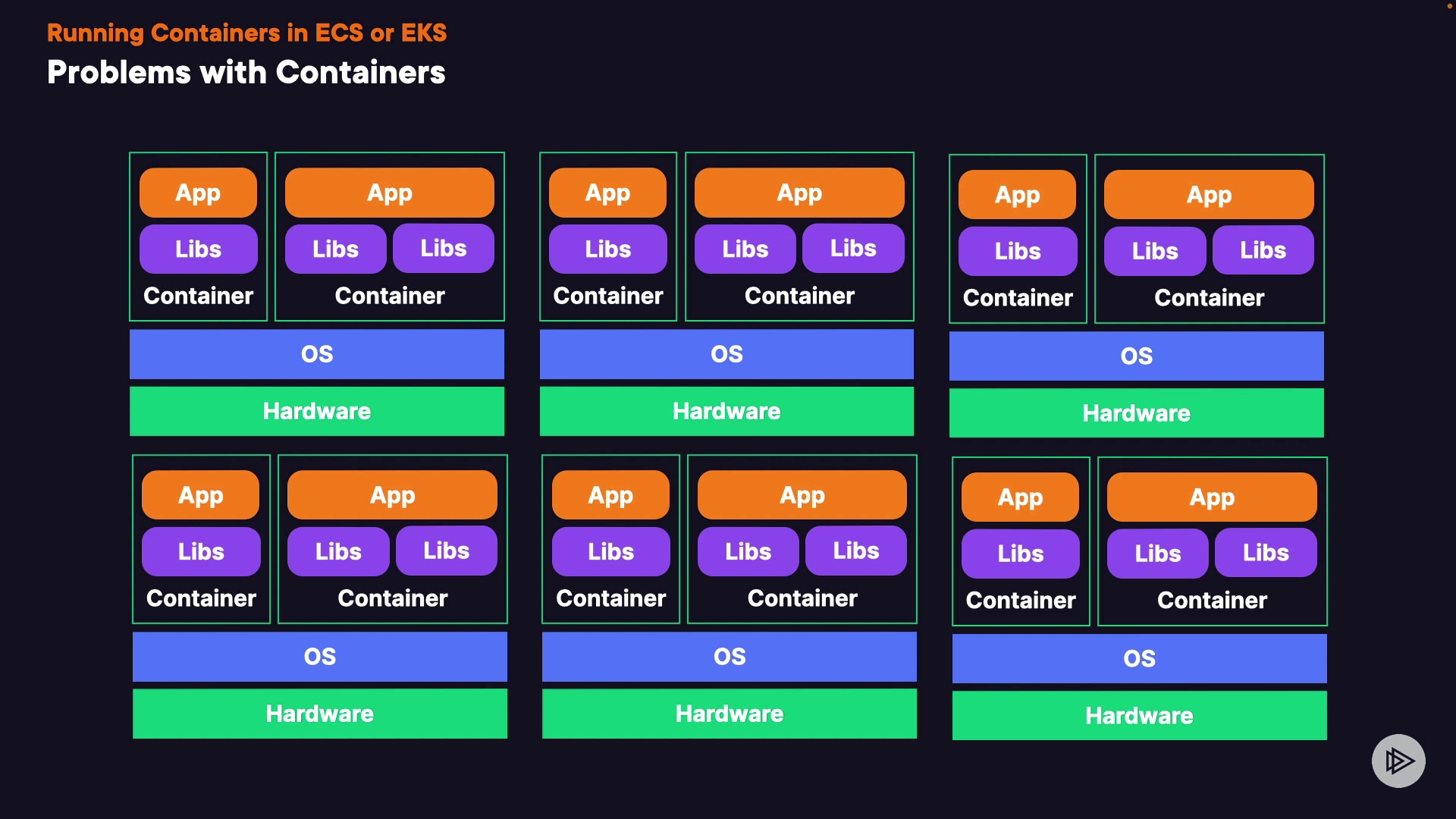Click the wide App block in the bottom-left stack

392,495
